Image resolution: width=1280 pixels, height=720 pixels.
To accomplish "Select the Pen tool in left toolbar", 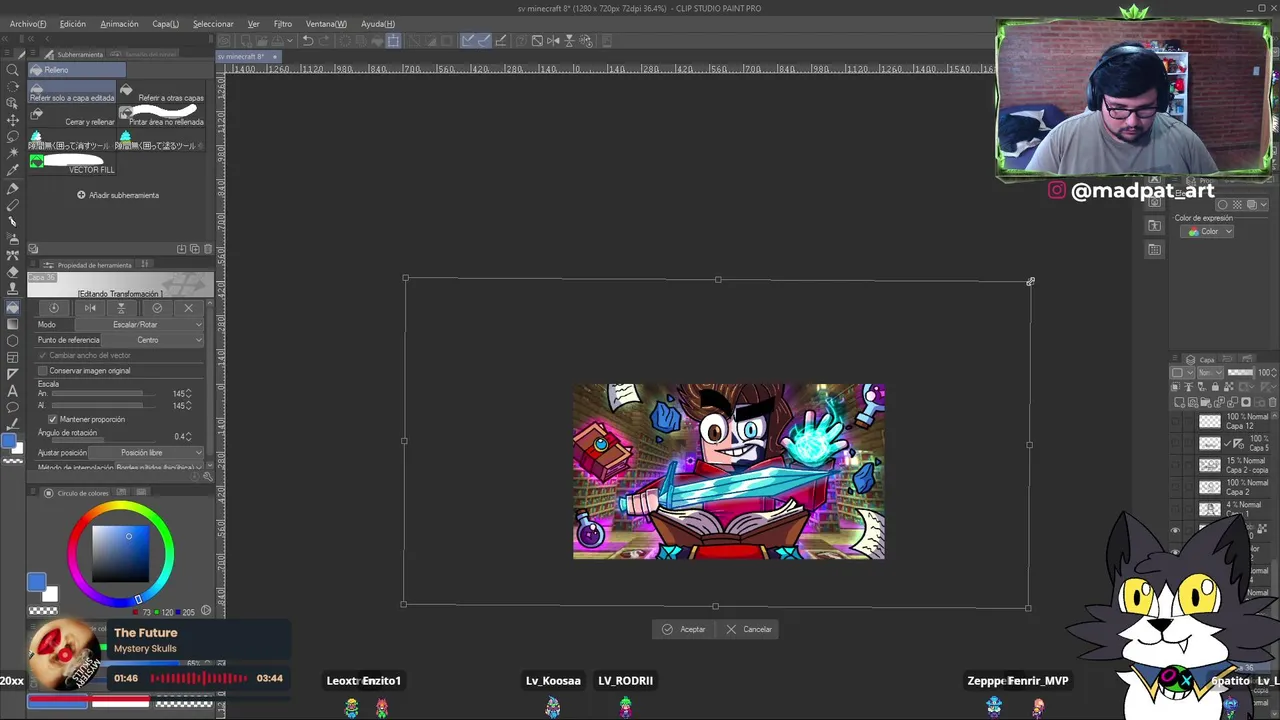I will pyautogui.click(x=13, y=187).
